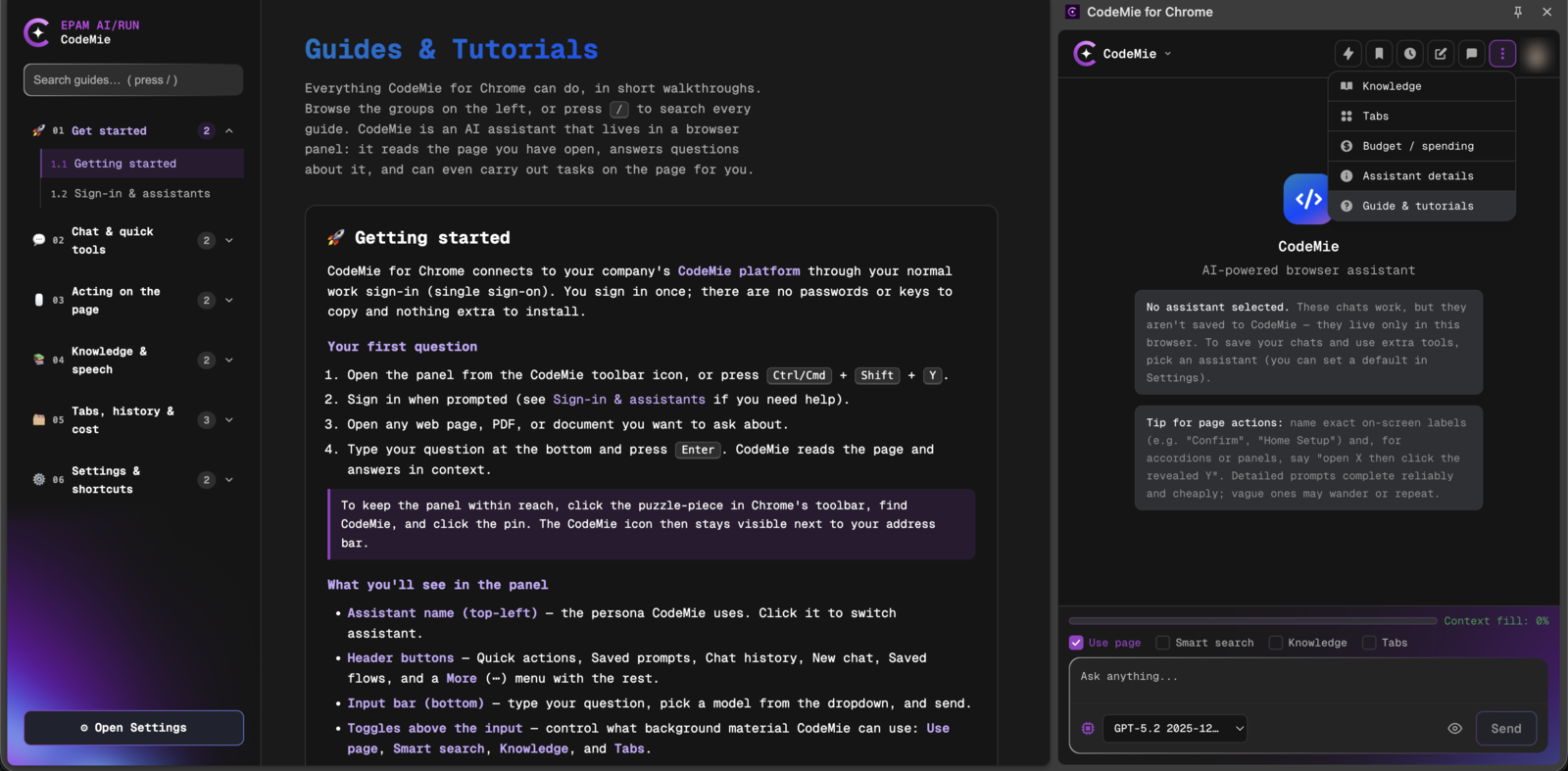Enable the Tabs checkbox below context bar

tap(1369, 643)
